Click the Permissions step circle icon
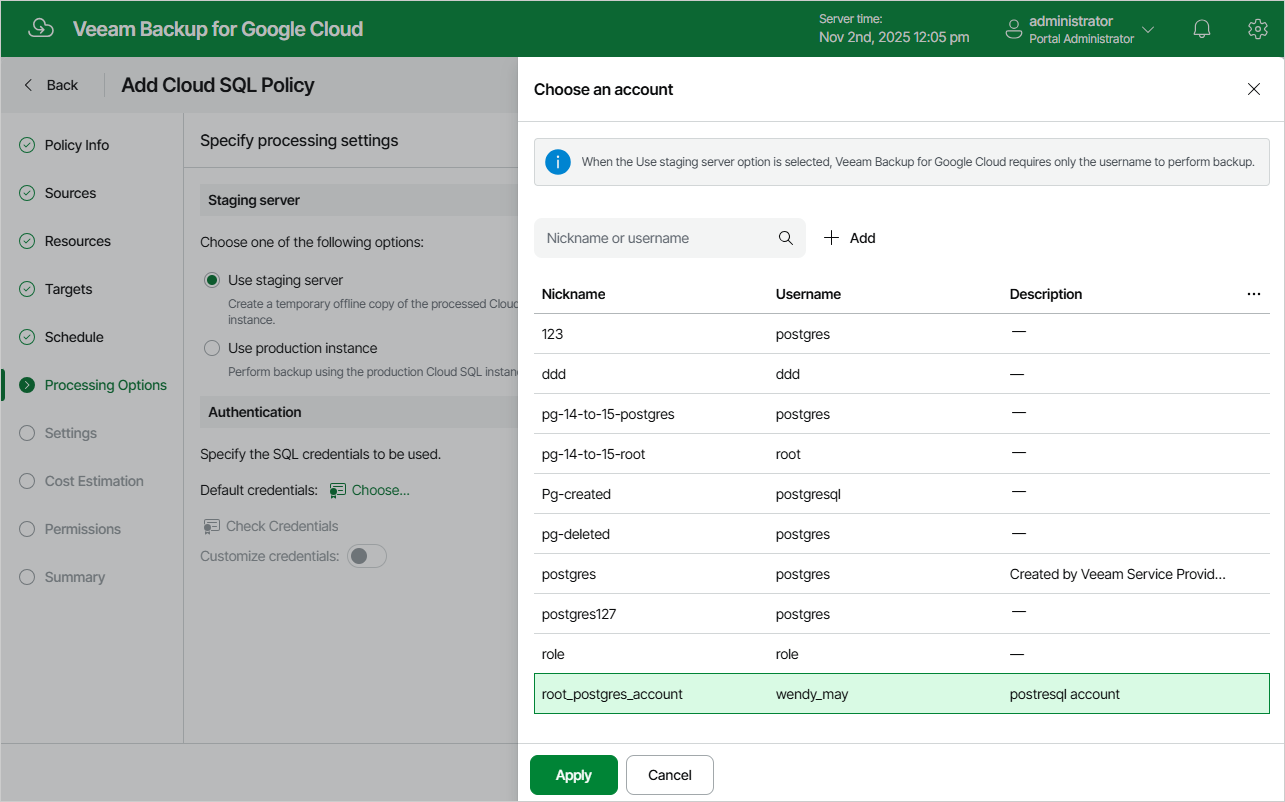This screenshot has width=1285, height=802. click(x=27, y=529)
